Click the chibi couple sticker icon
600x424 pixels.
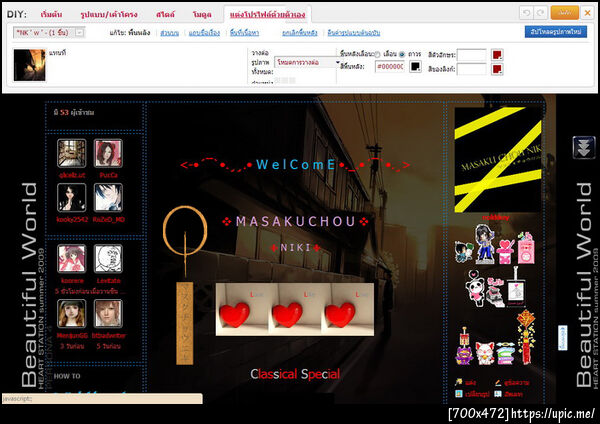click(x=464, y=252)
